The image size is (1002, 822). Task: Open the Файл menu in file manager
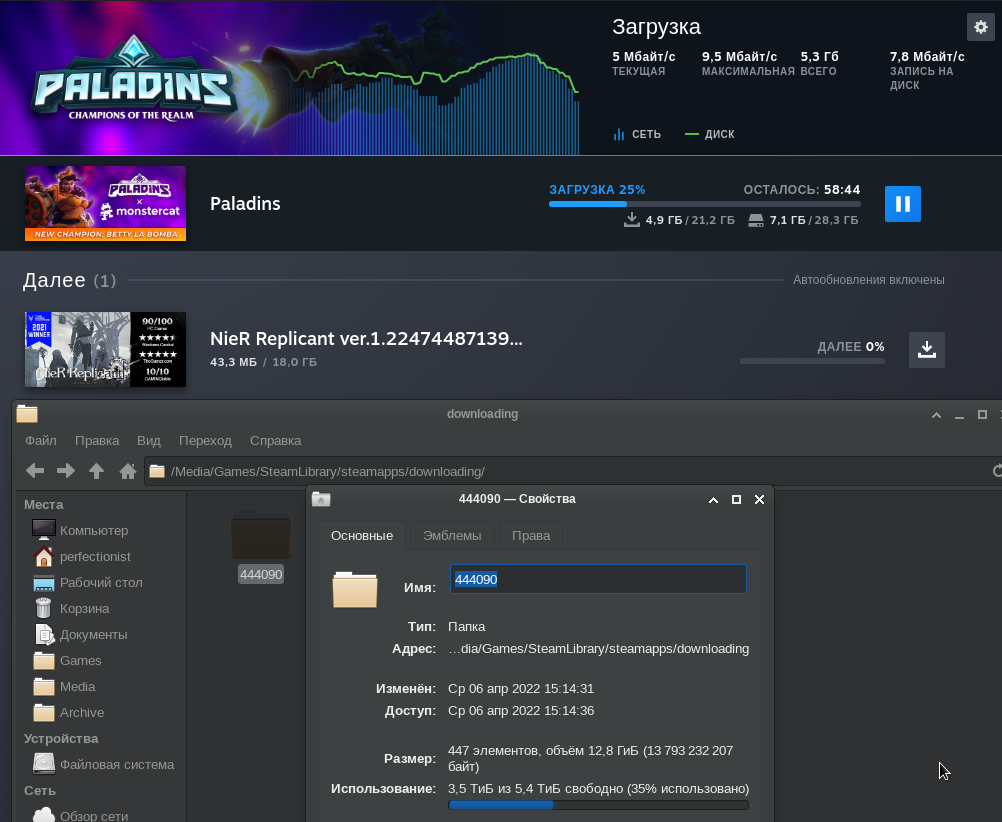click(x=41, y=440)
